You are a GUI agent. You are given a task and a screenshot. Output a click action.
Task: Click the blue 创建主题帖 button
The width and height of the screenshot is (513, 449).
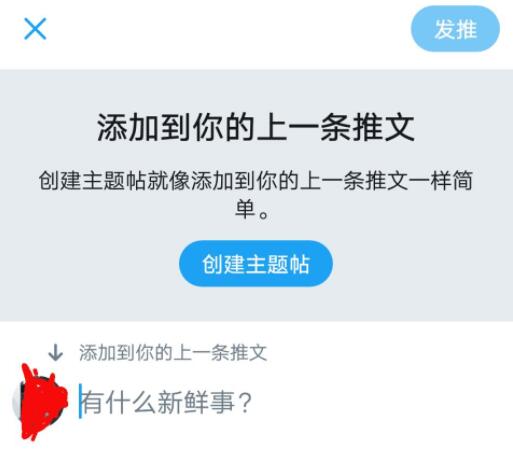point(256,264)
